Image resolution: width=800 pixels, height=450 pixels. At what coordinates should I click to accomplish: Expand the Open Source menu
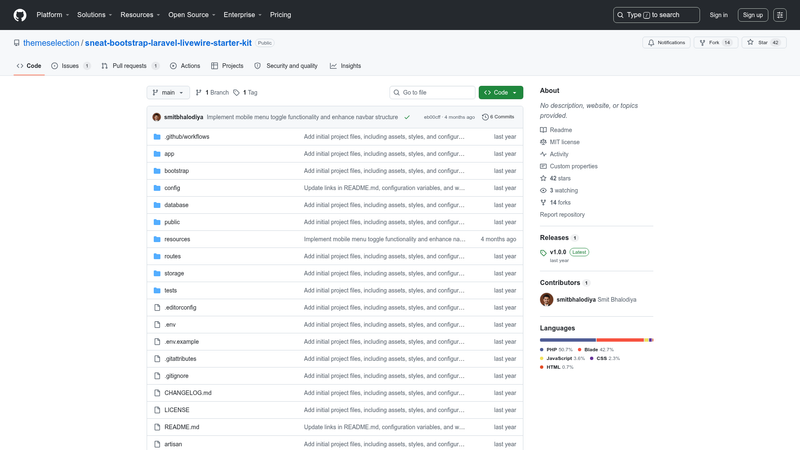[191, 15]
